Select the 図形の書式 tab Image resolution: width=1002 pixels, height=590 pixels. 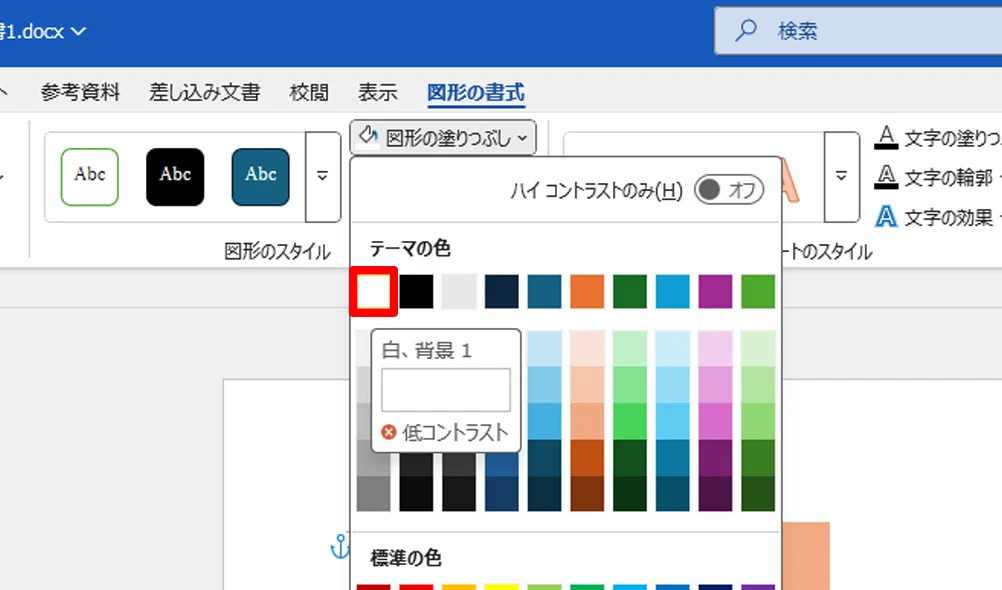[476, 92]
